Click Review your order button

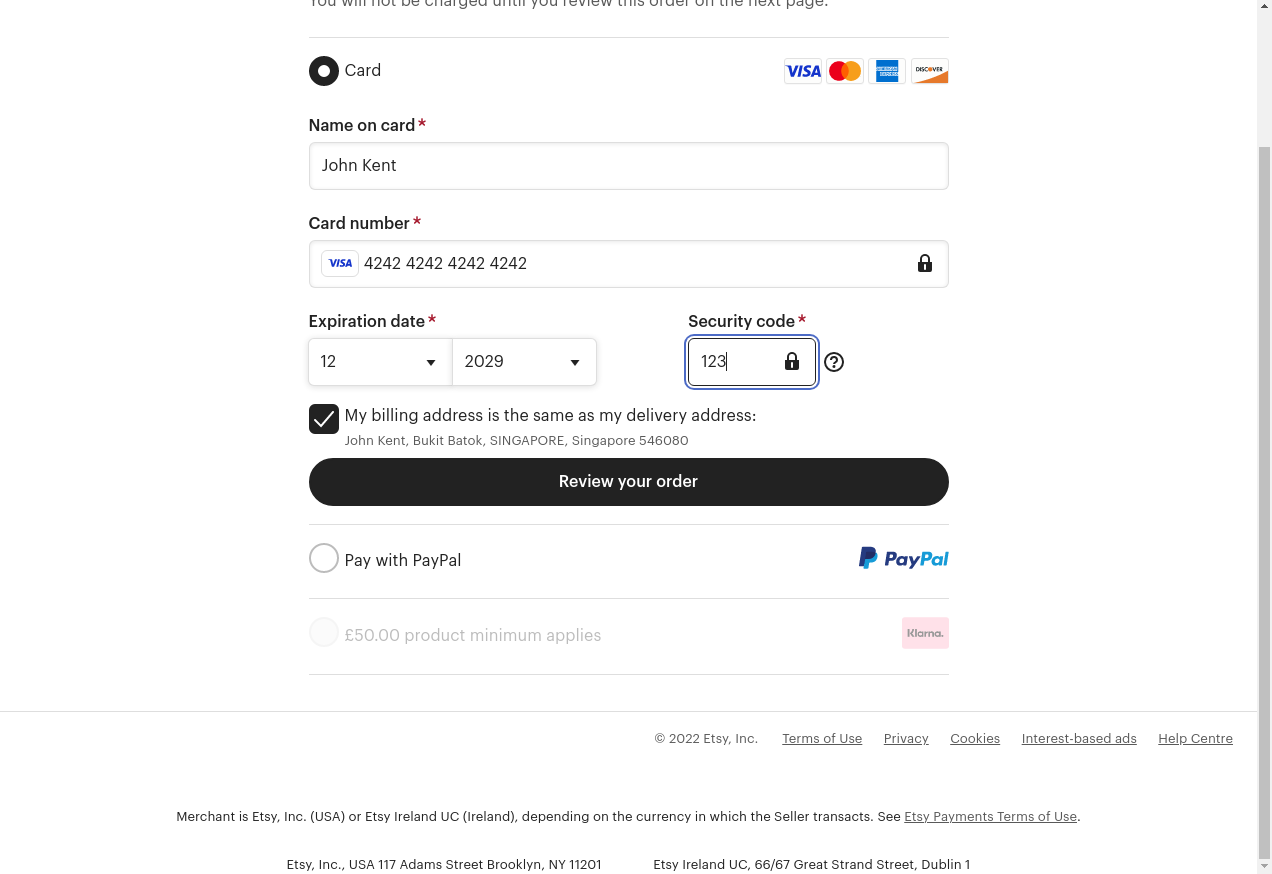point(628,482)
